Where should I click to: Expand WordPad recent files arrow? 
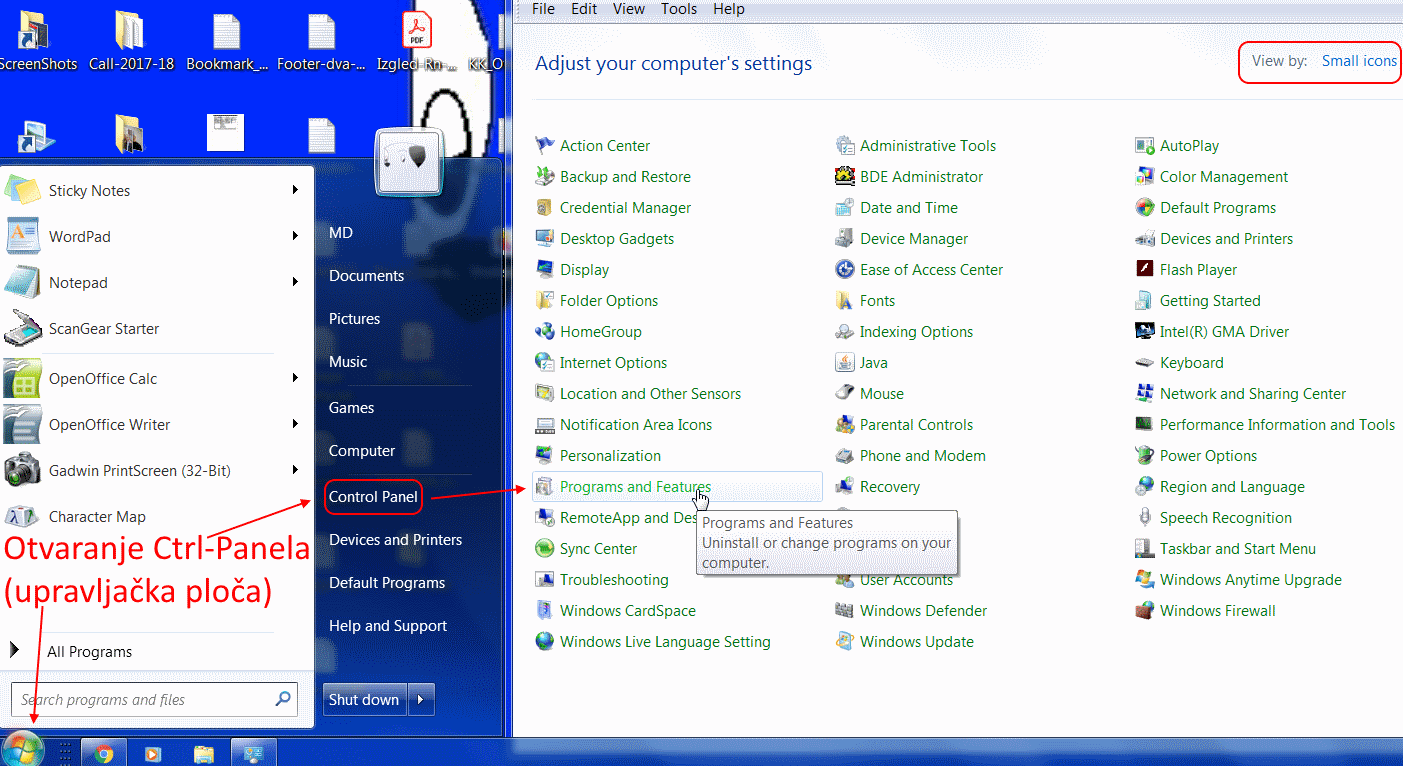pyautogui.click(x=295, y=236)
